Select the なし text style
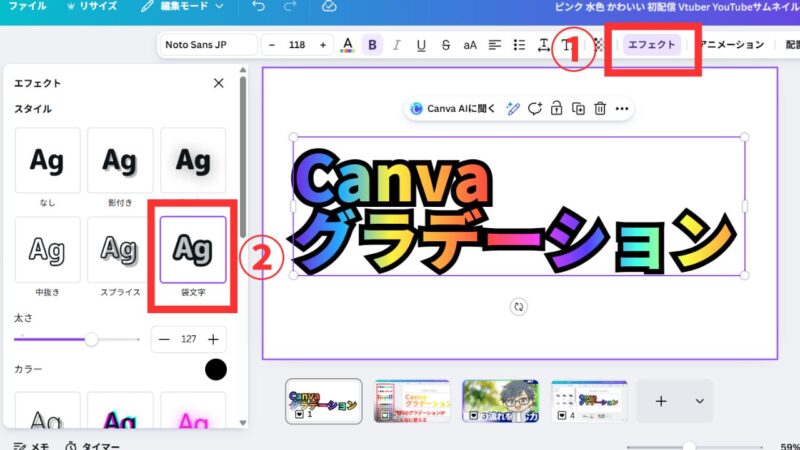The height and width of the screenshot is (450, 800). [x=47, y=161]
